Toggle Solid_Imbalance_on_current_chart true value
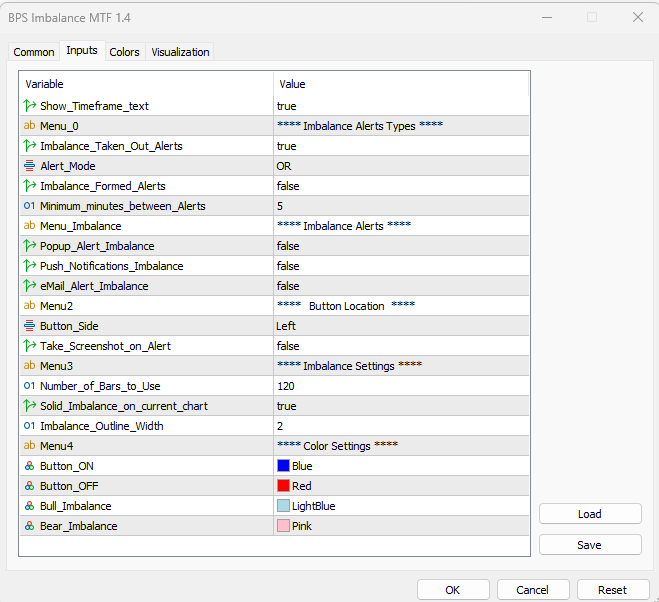 [x=400, y=406]
